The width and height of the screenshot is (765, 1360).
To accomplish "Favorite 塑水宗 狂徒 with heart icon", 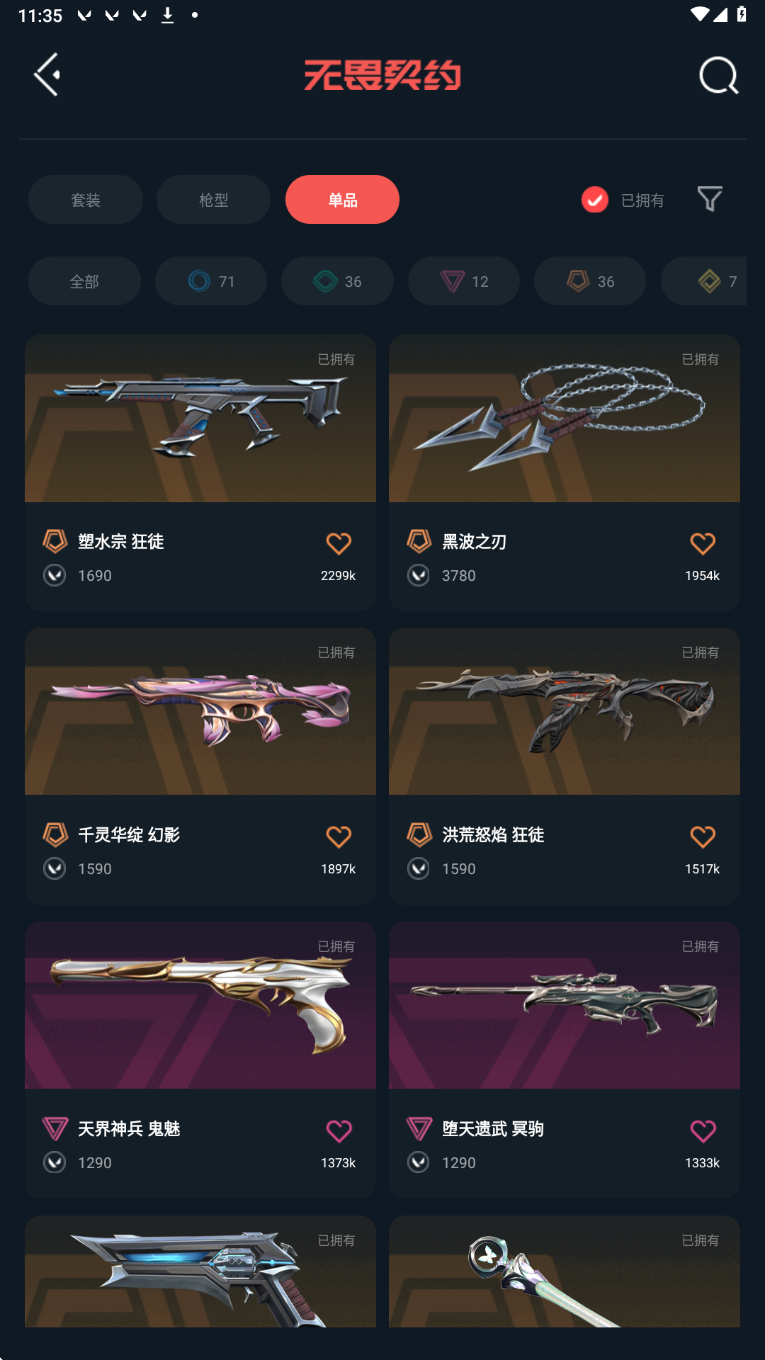I will pyautogui.click(x=339, y=543).
